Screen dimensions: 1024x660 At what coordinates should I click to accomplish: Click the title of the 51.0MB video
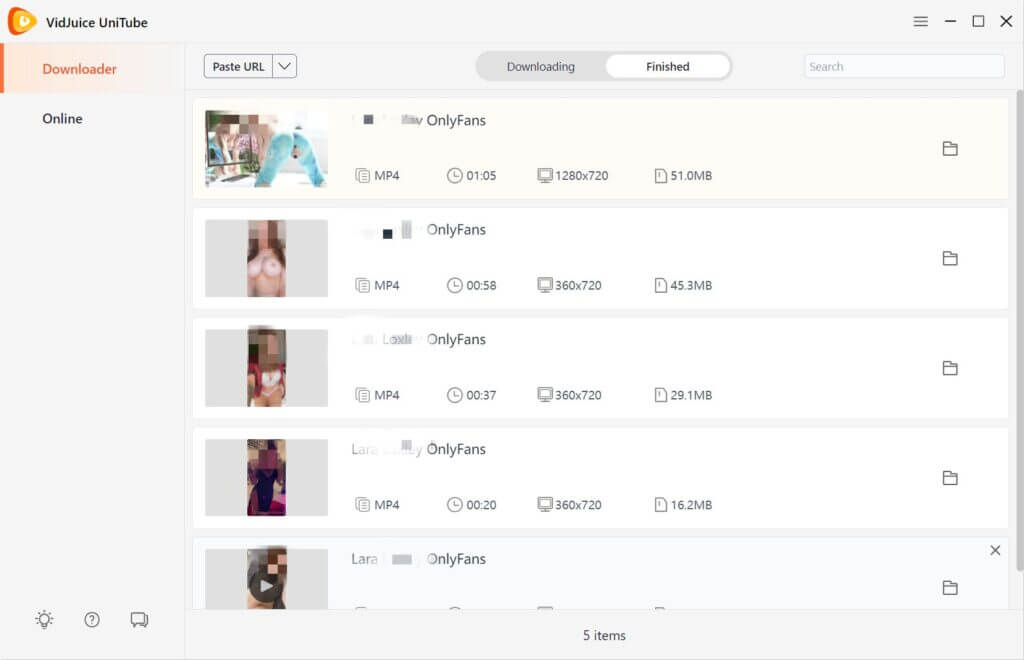tap(419, 120)
